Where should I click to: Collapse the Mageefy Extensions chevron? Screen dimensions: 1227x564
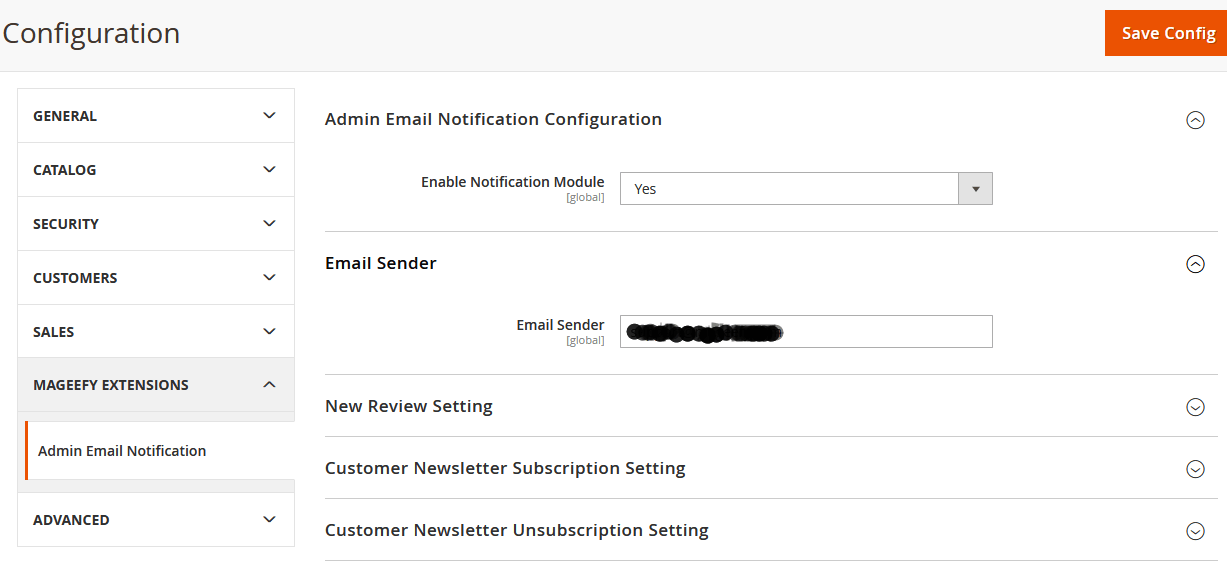tap(269, 385)
